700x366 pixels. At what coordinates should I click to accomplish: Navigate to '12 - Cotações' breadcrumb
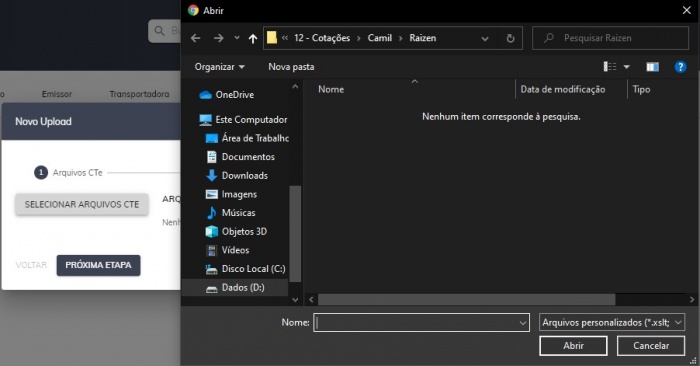click(322, 38)
